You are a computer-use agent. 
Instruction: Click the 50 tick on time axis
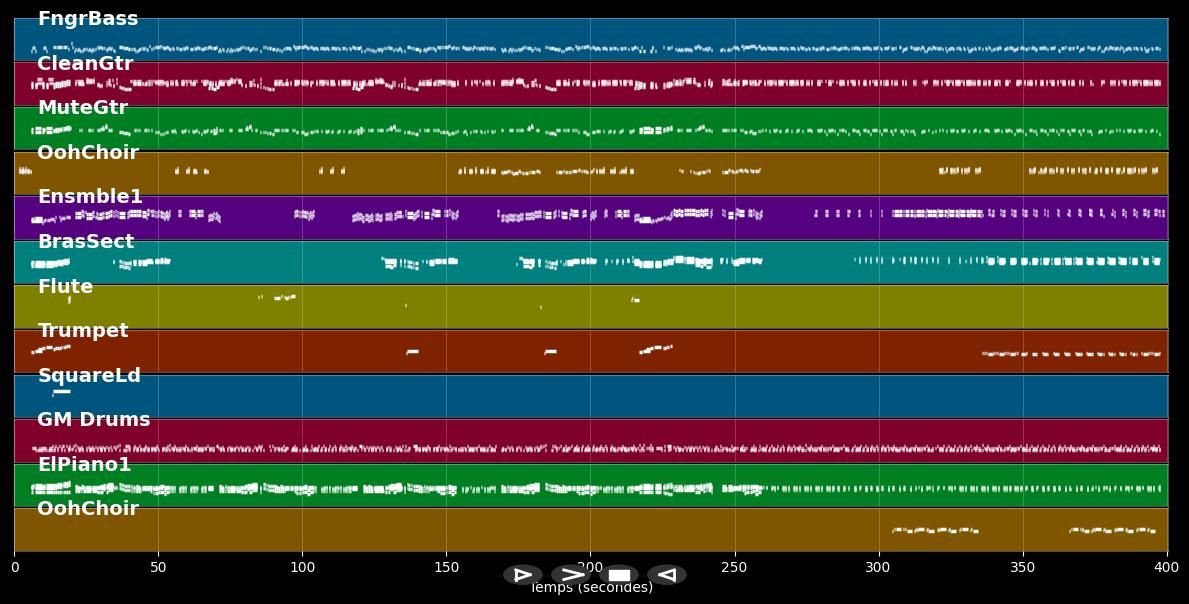pos(158,567)
